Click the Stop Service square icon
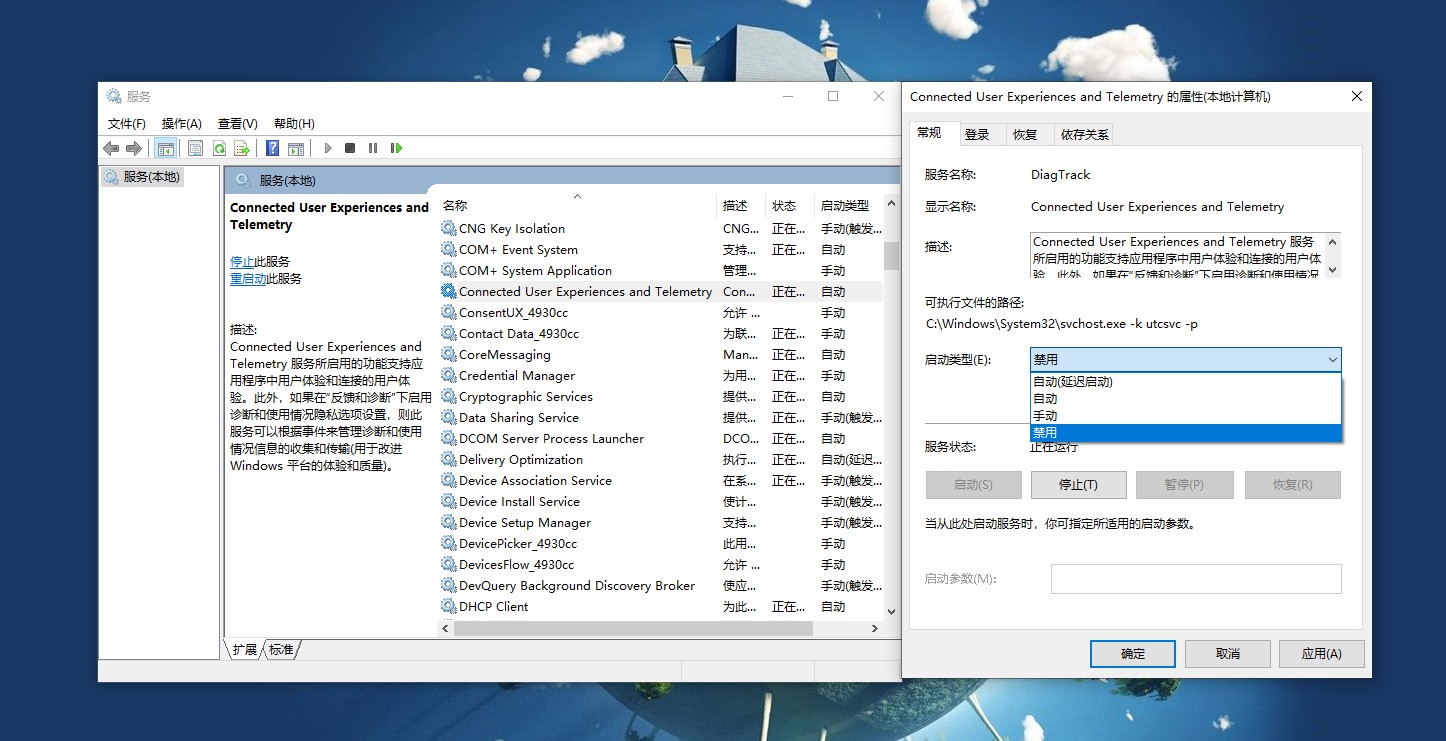Screen dimensions: 1446x741 350,148
